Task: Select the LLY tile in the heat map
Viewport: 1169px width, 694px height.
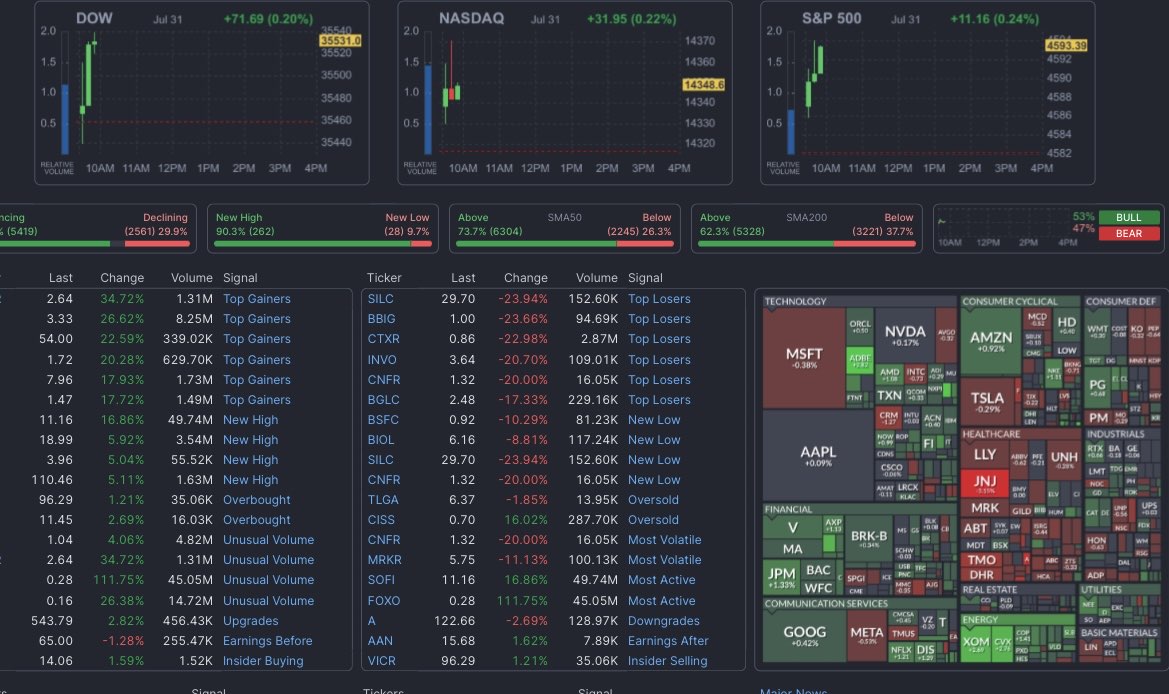Action: coord(985,455)
